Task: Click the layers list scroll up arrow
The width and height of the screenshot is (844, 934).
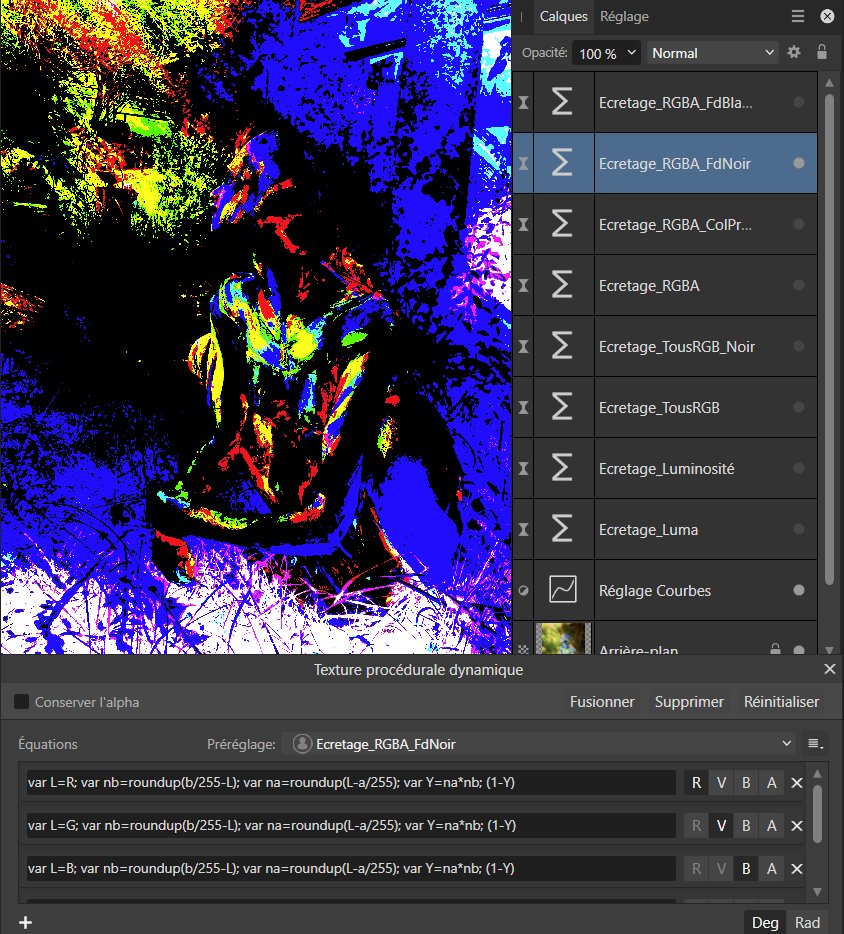Action: pyautogui.click(x=829, y=83)
